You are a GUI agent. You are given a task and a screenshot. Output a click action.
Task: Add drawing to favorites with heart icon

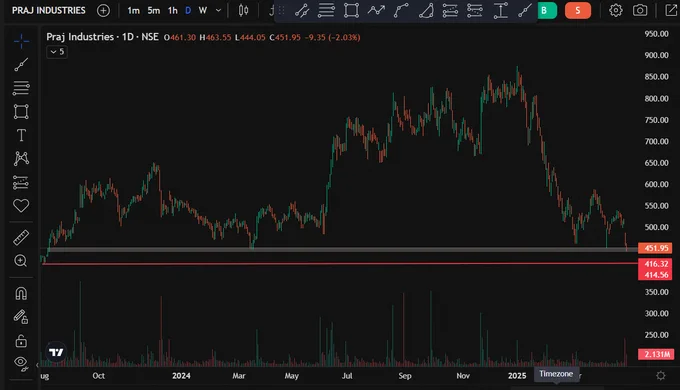21,206
